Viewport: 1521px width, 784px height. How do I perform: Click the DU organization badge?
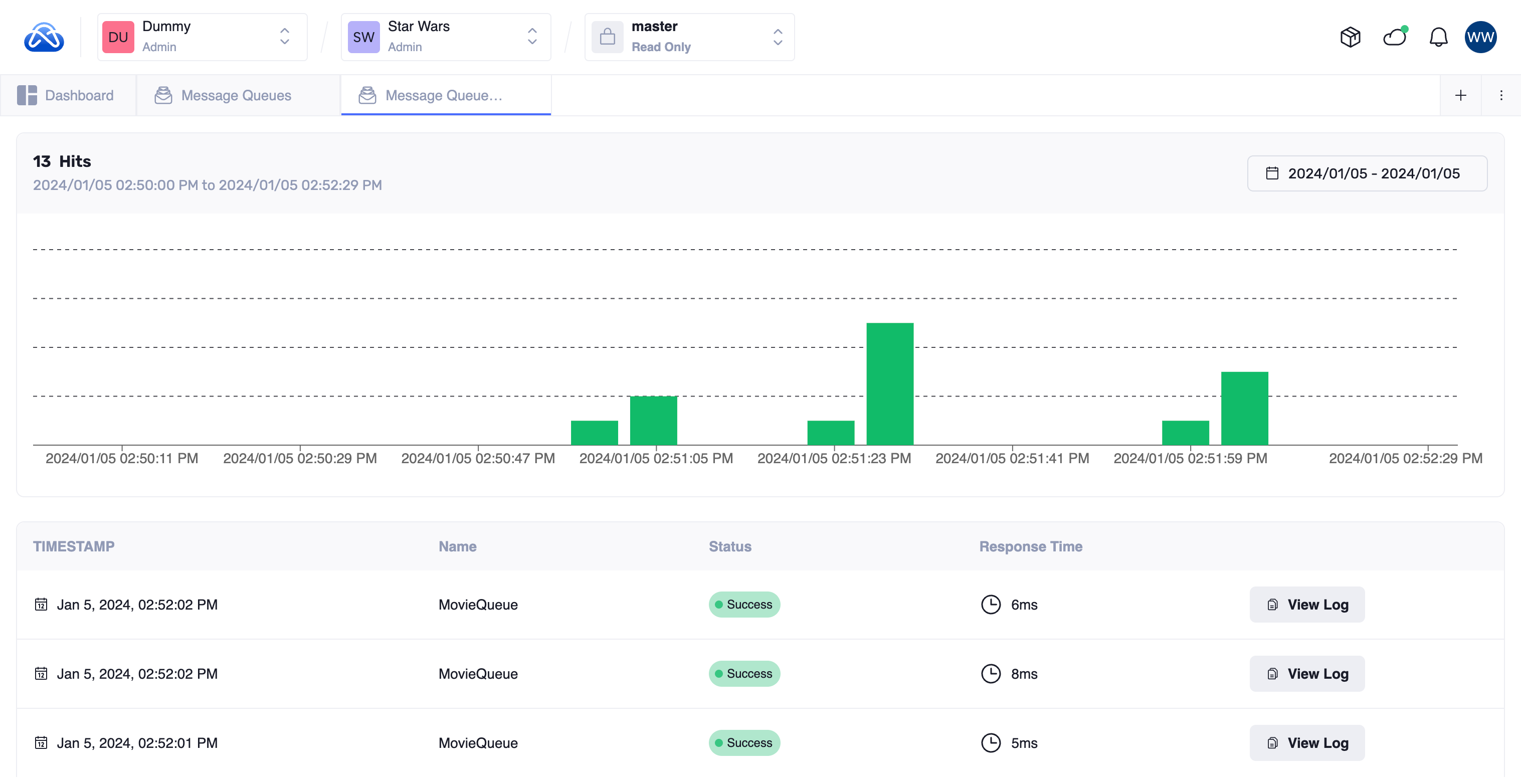tap(118, 37)
